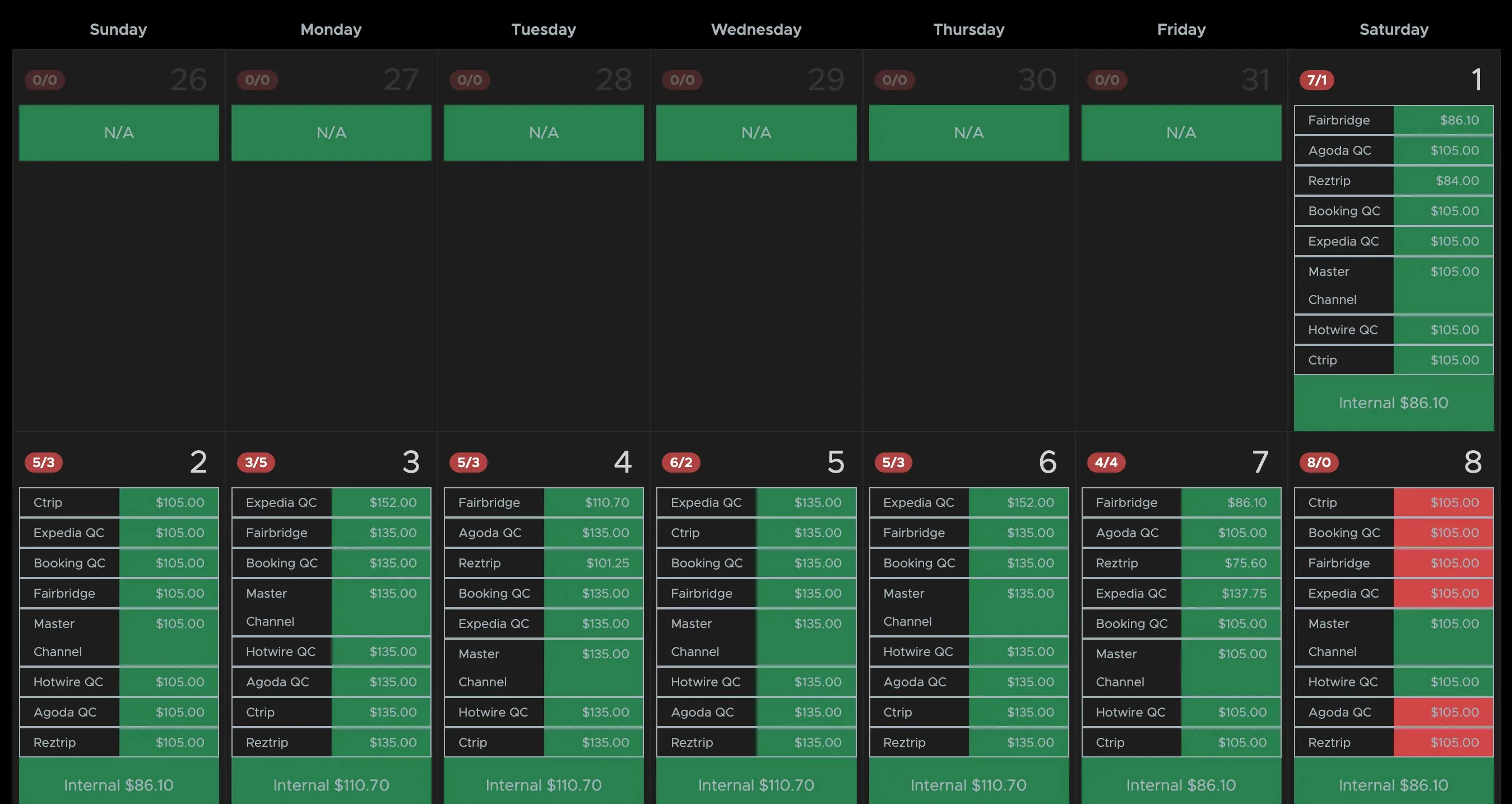Click Internal $110.70 bar on Tuesday 4

[x=544, y=784]
